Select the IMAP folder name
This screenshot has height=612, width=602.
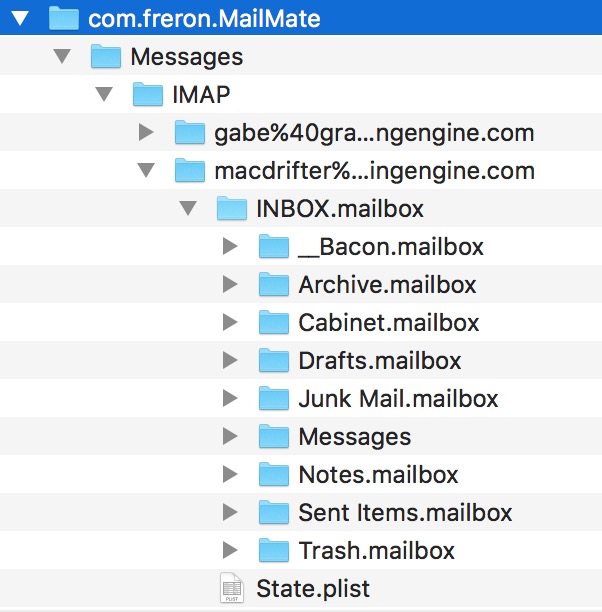[201, 94]
